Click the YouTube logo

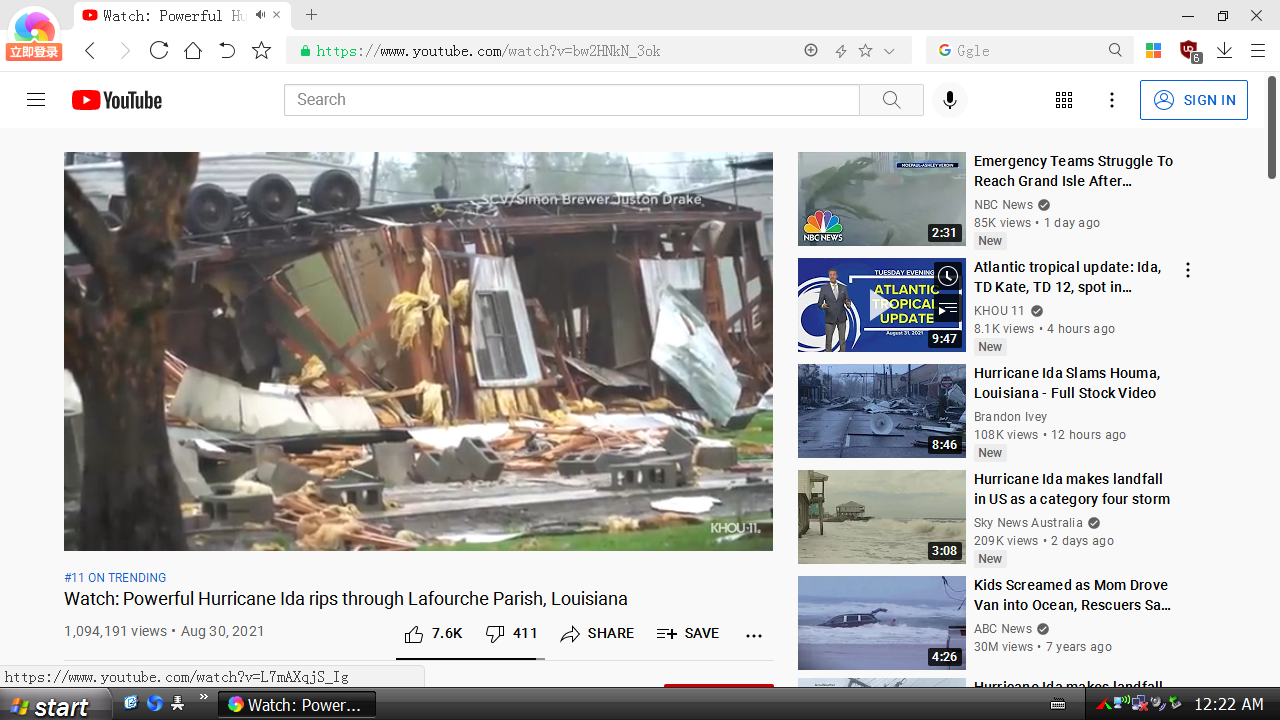click(x=116, y=100)
